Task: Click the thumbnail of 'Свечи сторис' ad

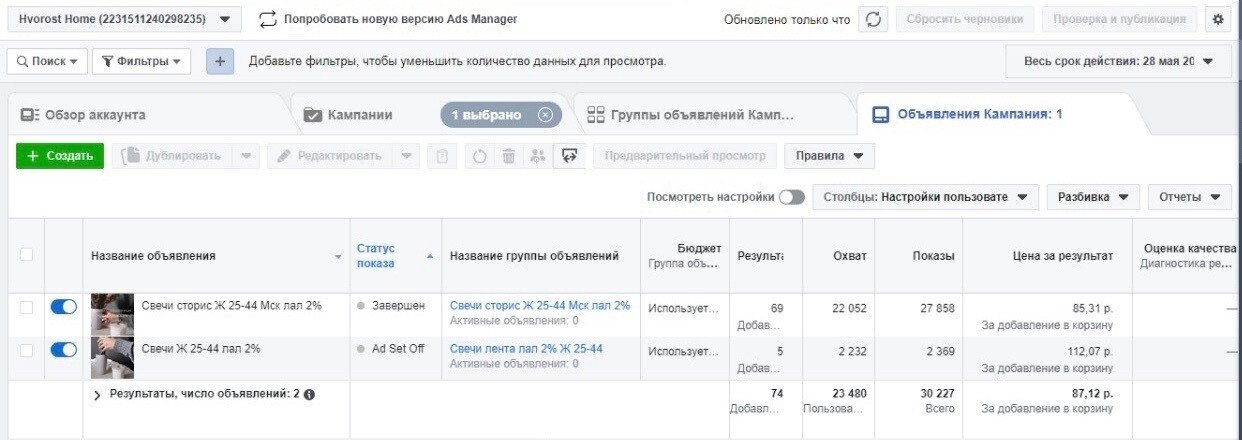Action: tap(112, 312)
